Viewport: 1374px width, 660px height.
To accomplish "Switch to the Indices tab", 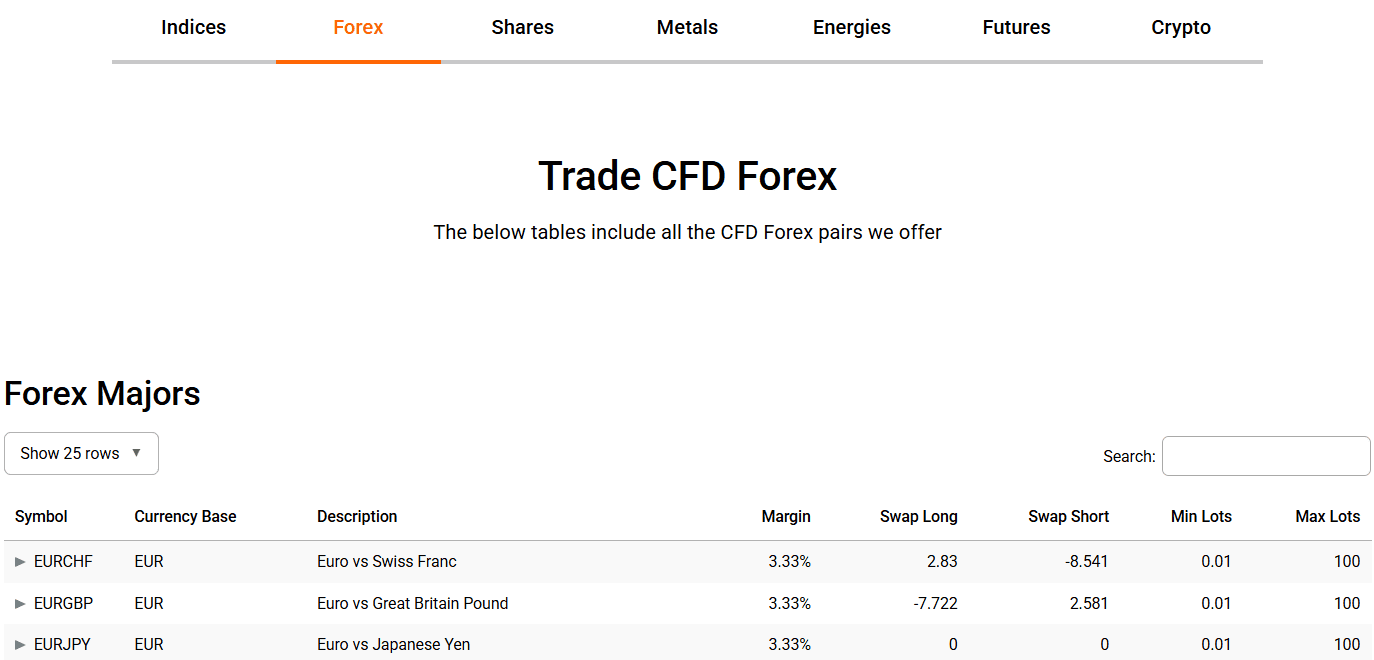I will coord(193,27).
